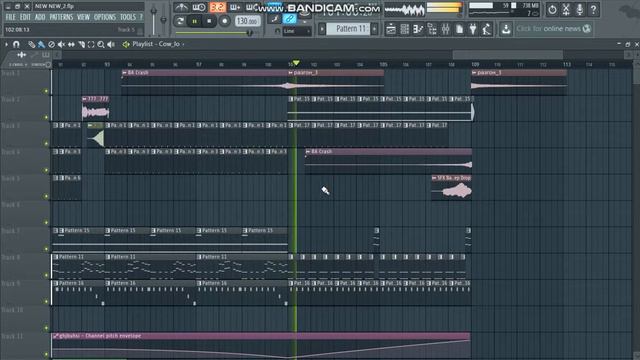Click the 'Click for online news' link
The image size is (640, 360).
[x=553, y=29]
